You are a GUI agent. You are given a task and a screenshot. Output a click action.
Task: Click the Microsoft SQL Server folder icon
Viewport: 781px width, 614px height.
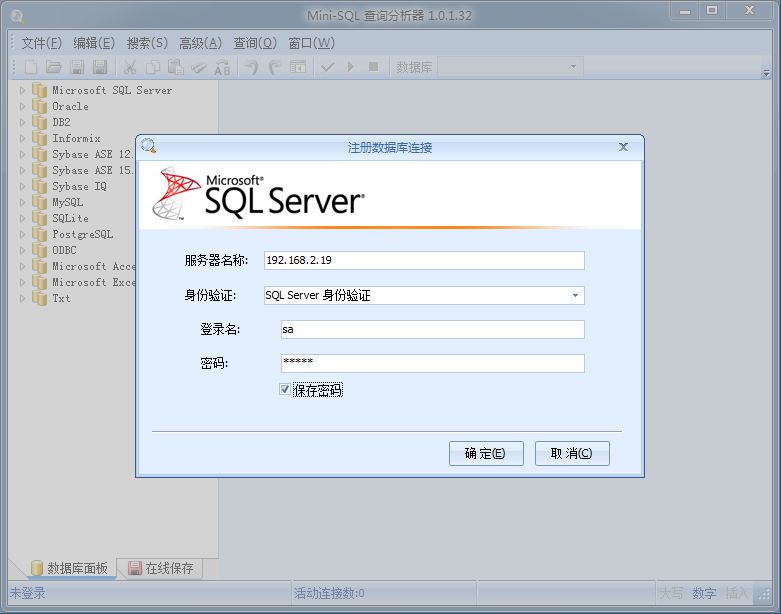coord(39,90)
